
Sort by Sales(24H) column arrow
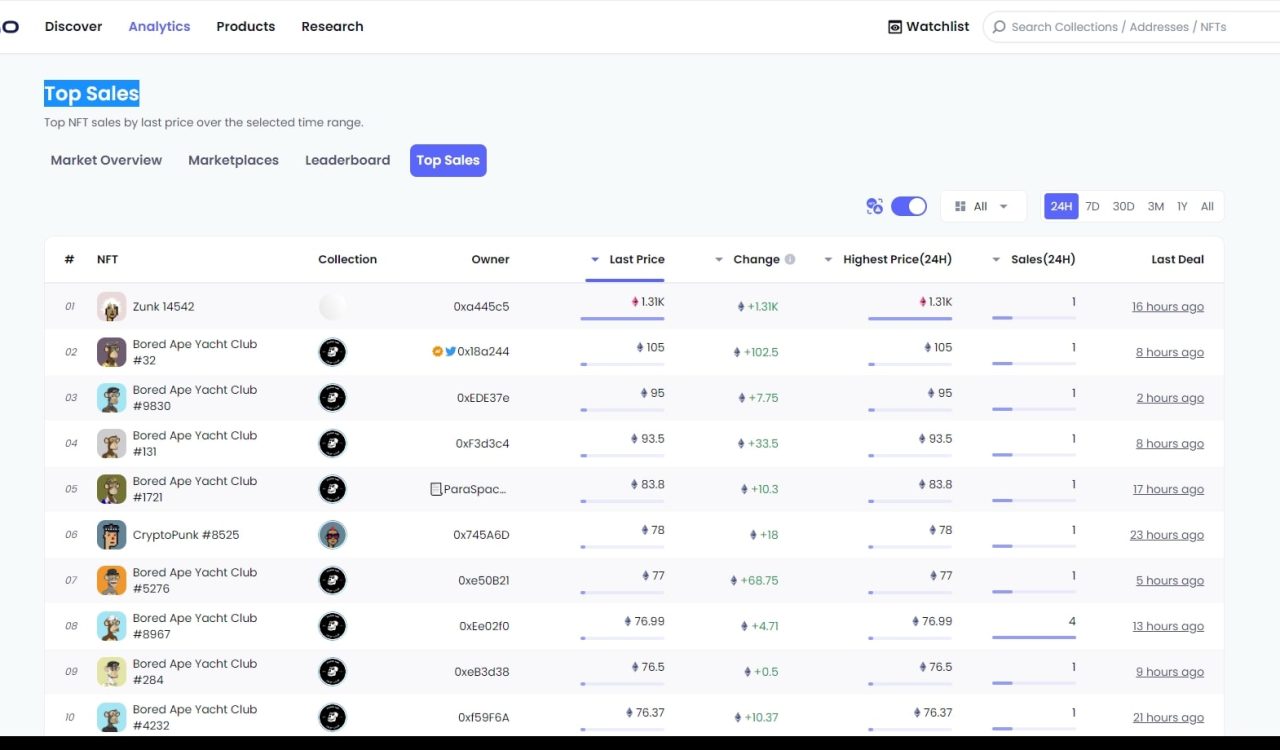tap(996, 260)
